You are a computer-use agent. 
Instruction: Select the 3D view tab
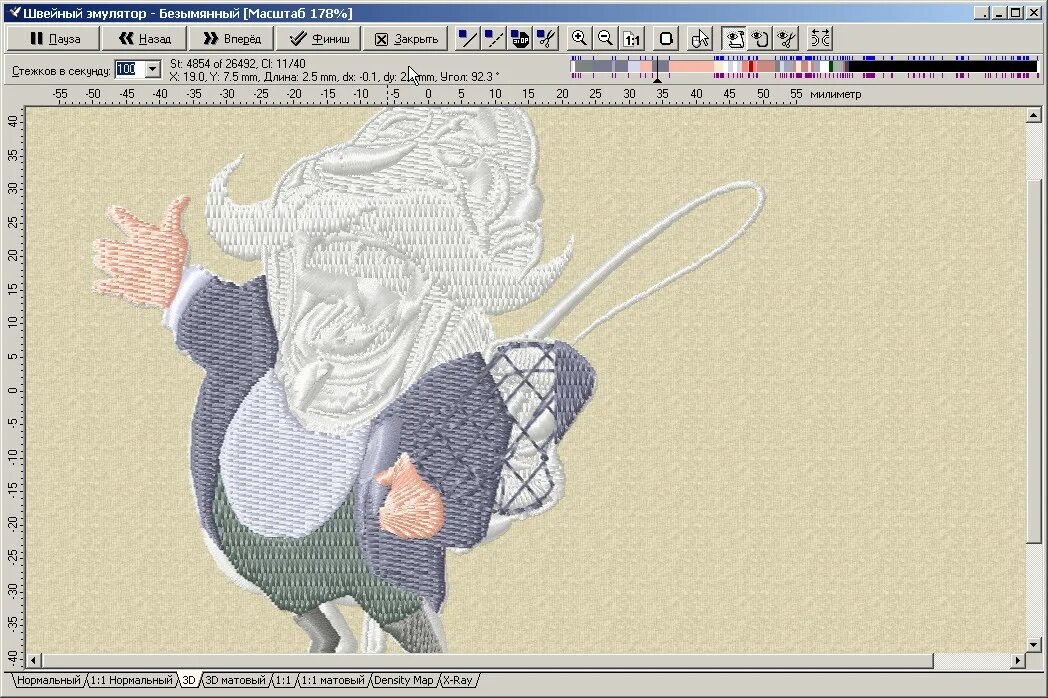tap(189, 680)
